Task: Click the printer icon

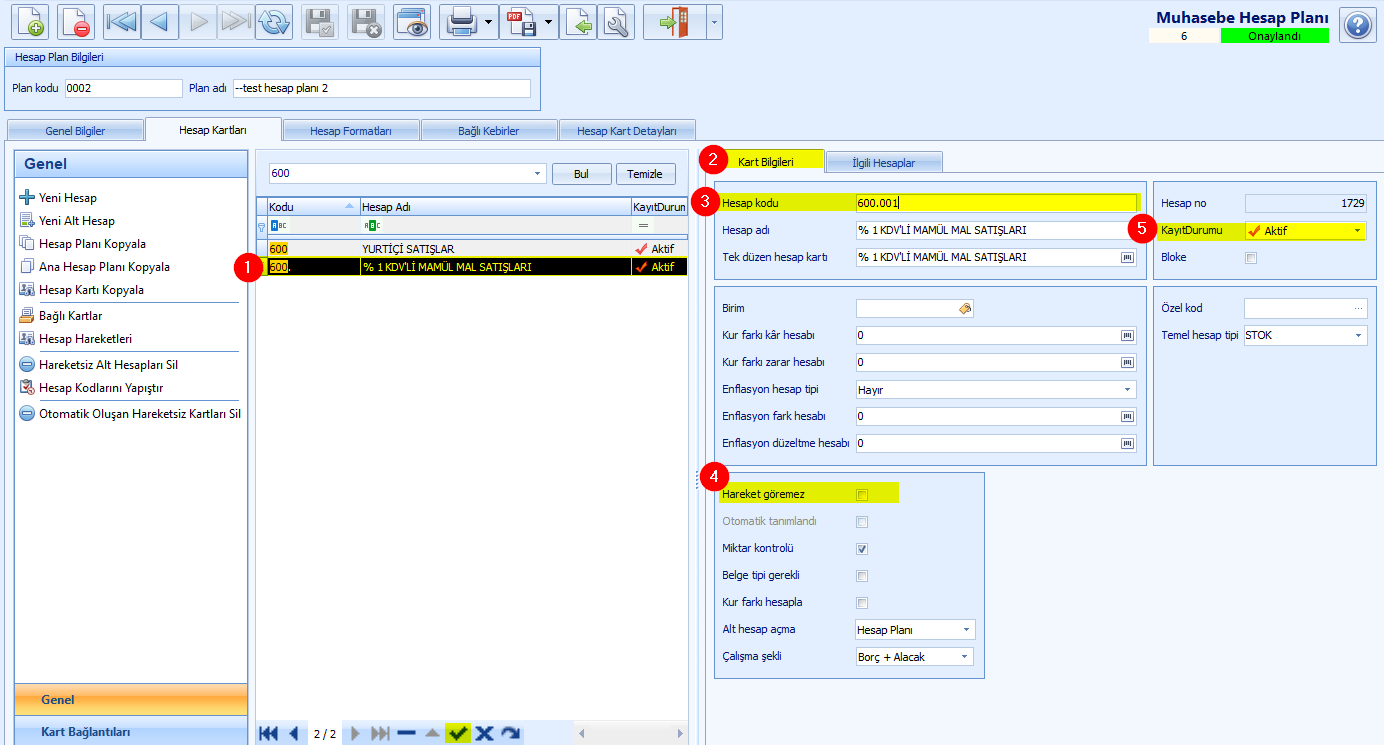Action: (x=461, y=21)
